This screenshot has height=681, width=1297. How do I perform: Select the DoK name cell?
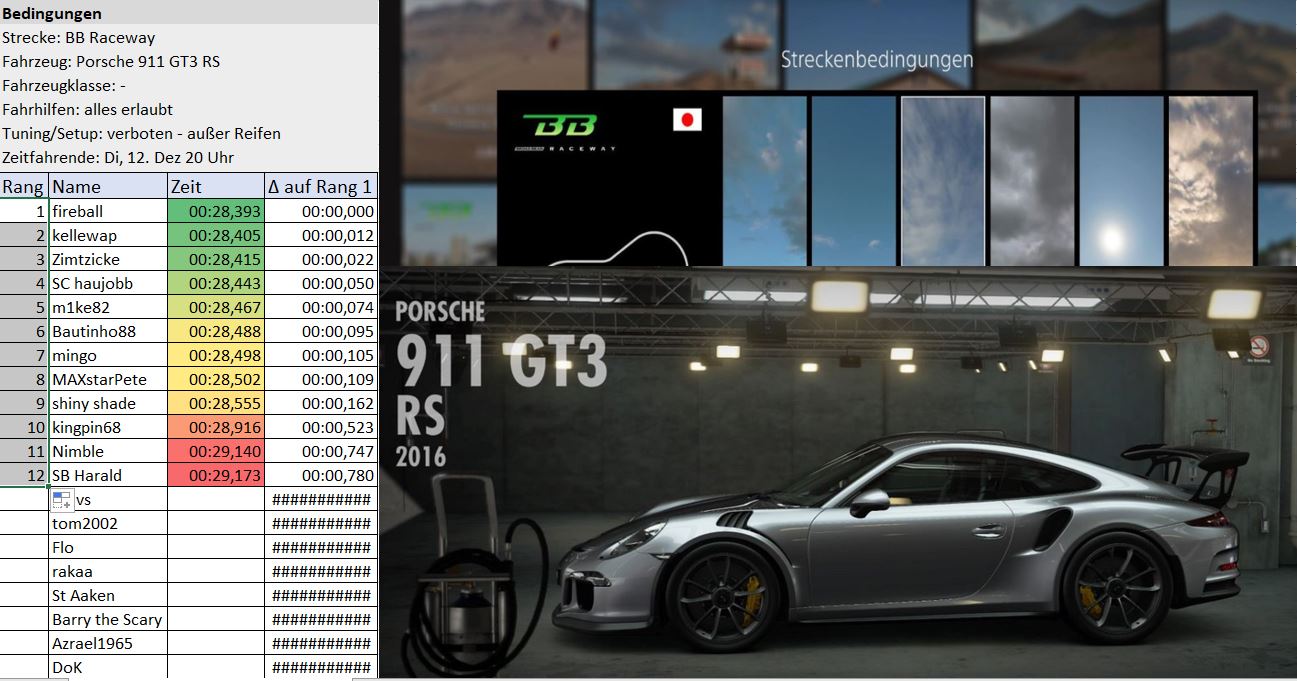pyautogui.click(x=108, y=667)
